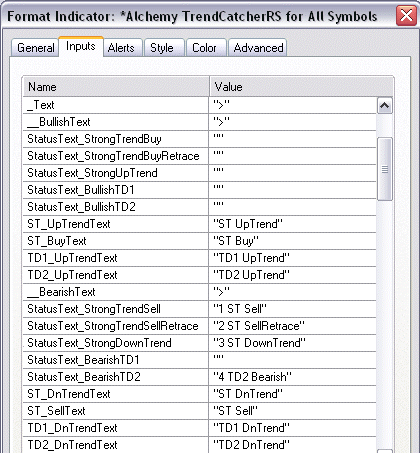Image resolution: width=420 pixels, height=453 pixels.
Task: Click the Value column header
Action: pyautogui.click(x=301, y=87)
